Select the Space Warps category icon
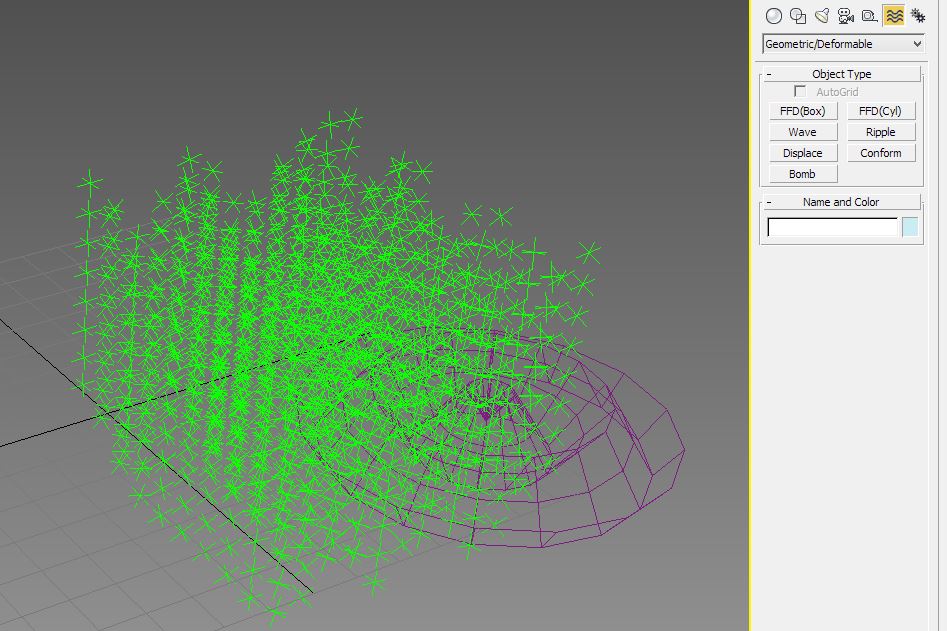947x631 pixels. 894,16
